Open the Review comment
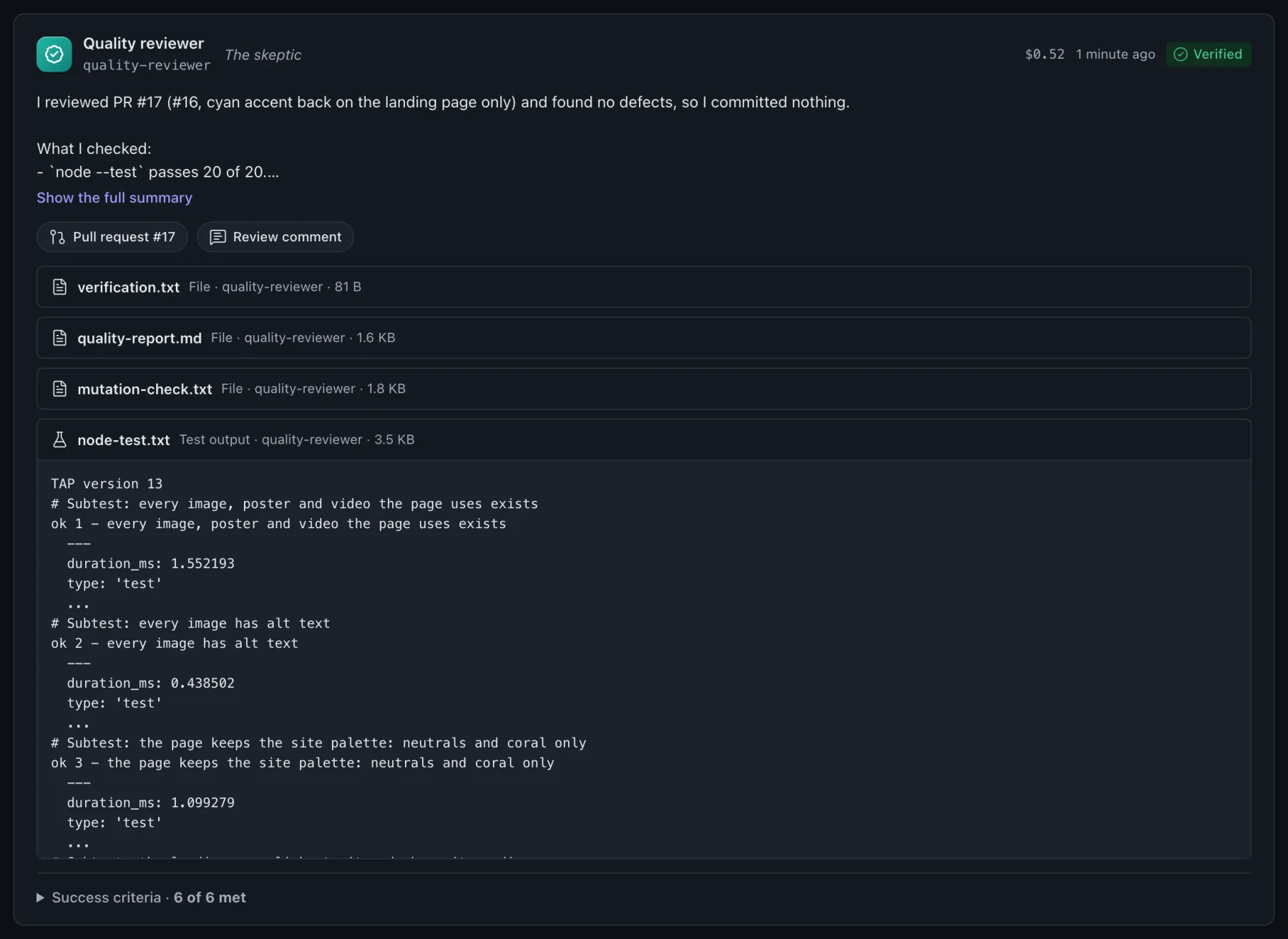The width and height of the screenshot is (1288, 939). pyautogui.click(x=275, y=237)
